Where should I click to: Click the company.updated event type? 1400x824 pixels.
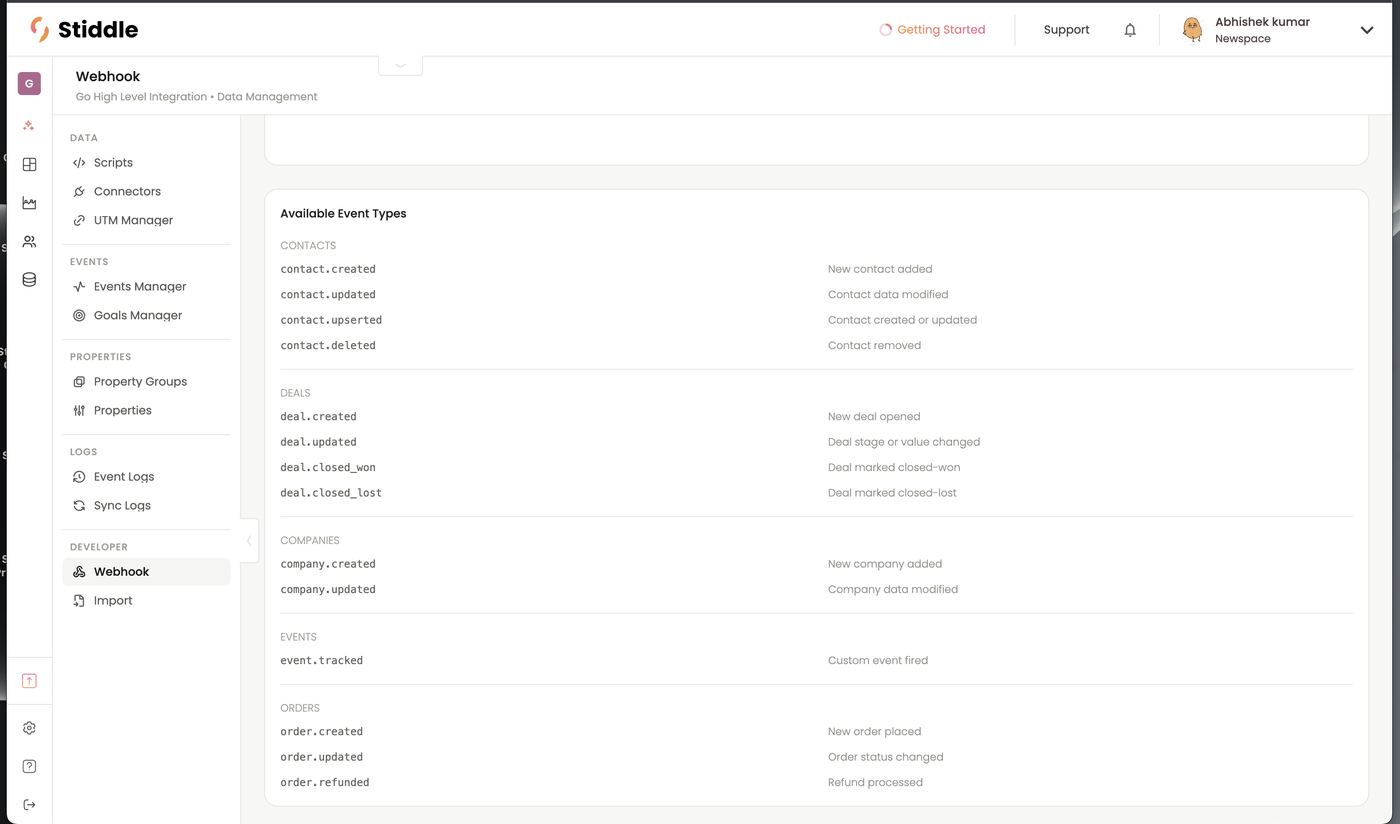(x=328, y=590)
